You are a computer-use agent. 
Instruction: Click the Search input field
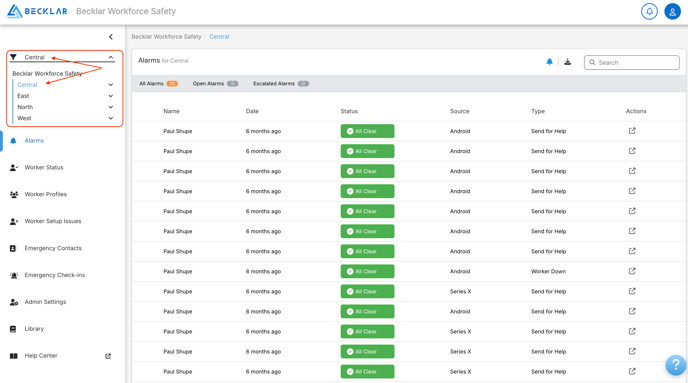(x=631, y=62)
